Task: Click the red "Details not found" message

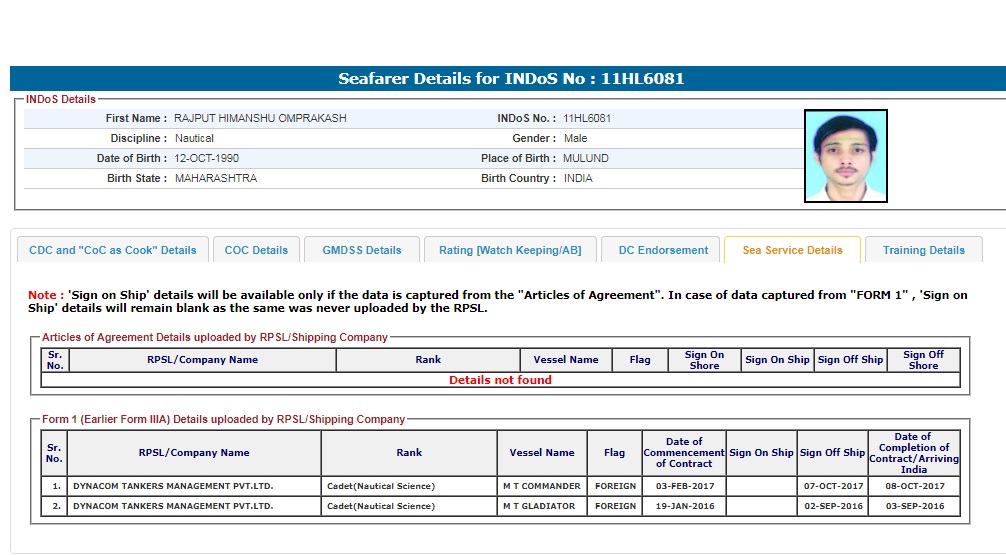Action: click(x=500, y=380)
